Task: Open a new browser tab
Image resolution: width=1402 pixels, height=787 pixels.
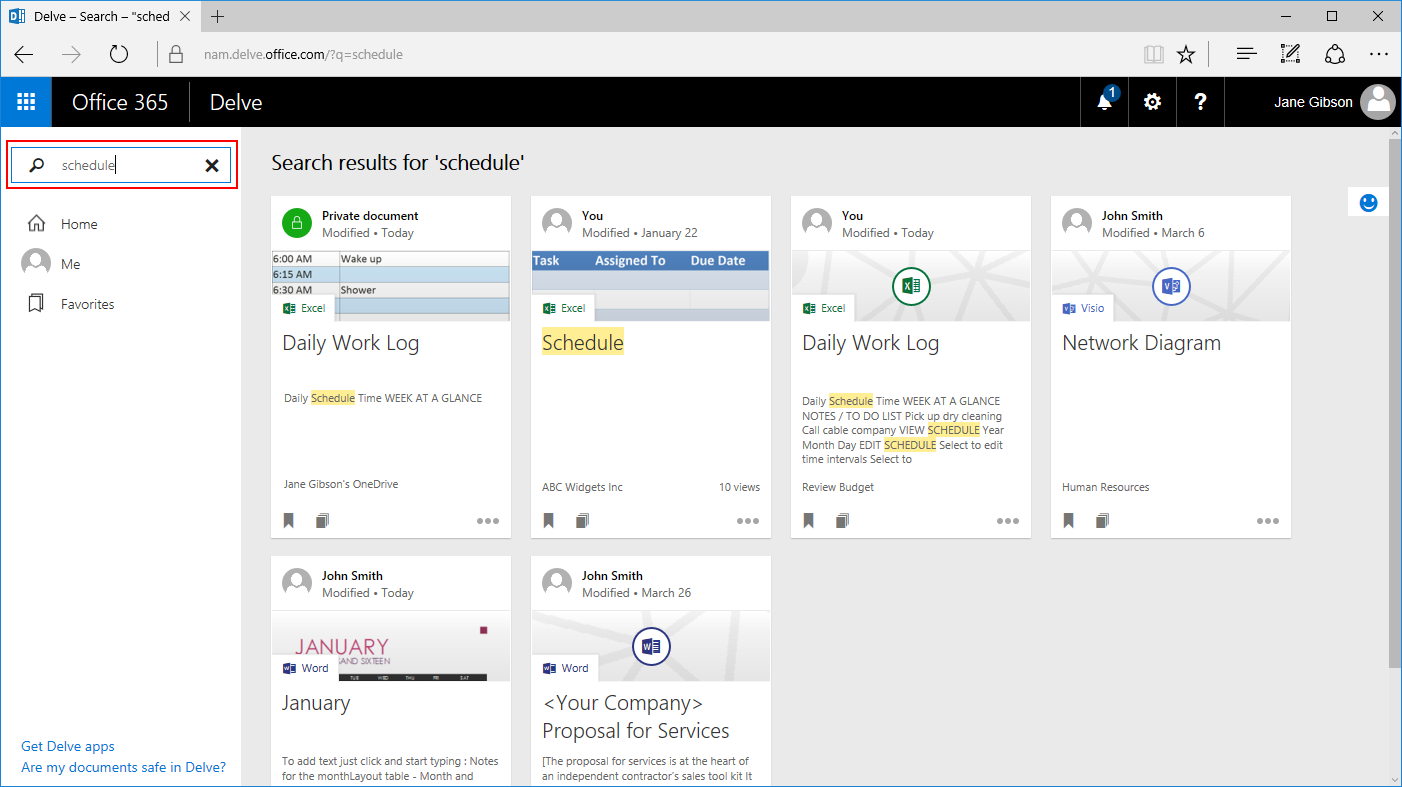Action: (218, 16)
